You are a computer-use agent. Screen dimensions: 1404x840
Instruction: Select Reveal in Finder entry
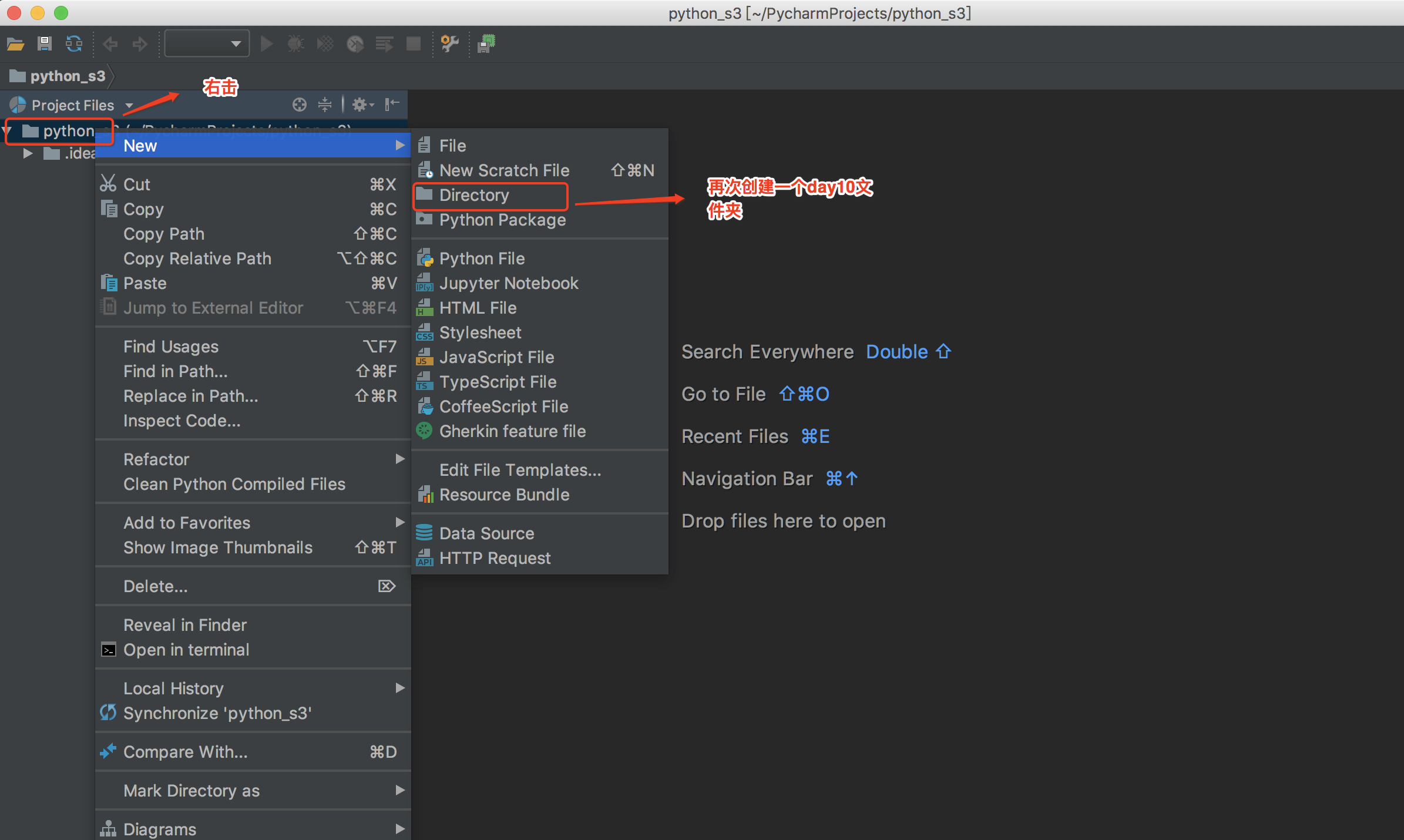pos(253,625)
